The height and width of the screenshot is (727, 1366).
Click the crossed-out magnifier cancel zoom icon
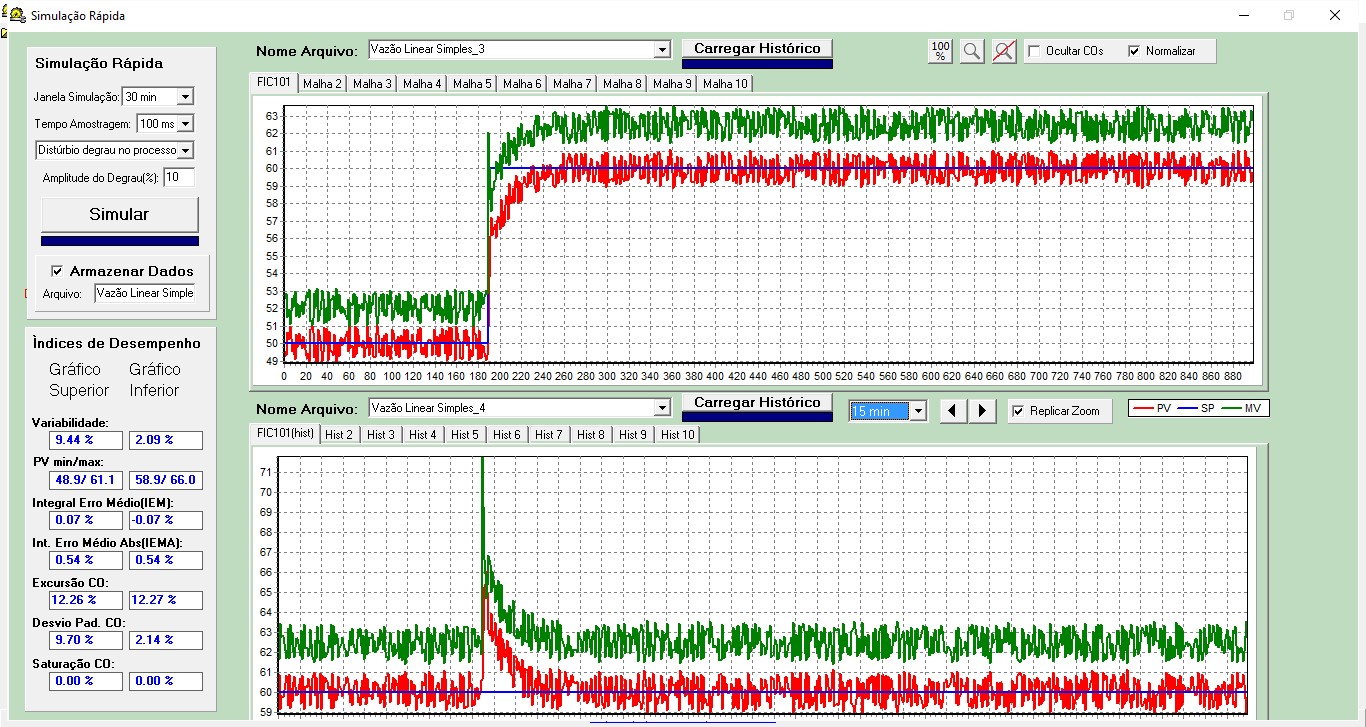1004,51
